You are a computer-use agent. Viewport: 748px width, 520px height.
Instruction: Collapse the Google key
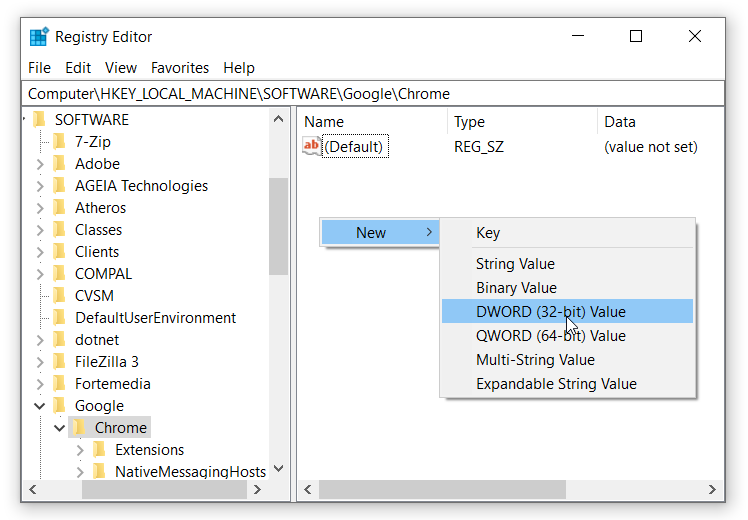(40, 406)
